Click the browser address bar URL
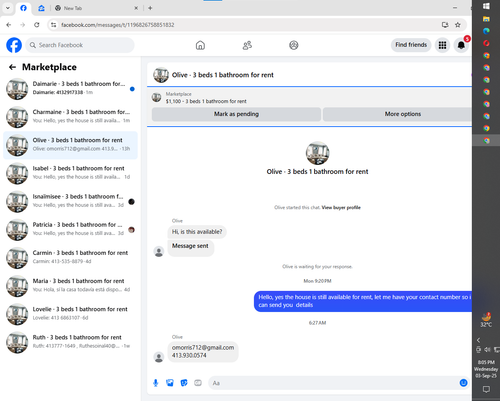The width and height of the screenshot is (500, 401). pyautogui.click(x=118, y=25)
